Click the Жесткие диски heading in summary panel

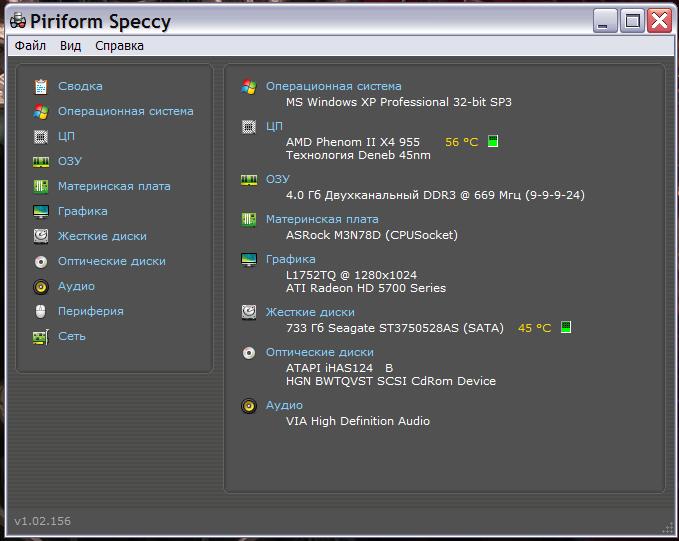tap(310, 312)
